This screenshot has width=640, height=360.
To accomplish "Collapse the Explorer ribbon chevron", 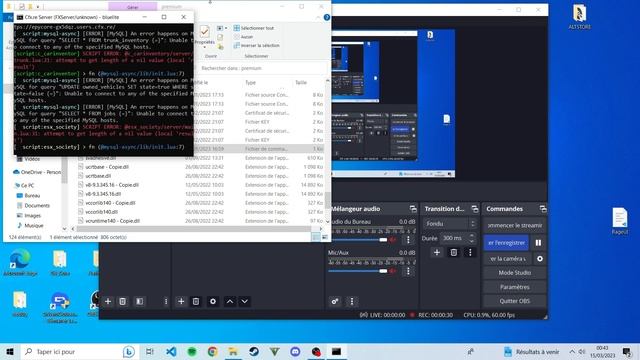I will click(318, 18).
